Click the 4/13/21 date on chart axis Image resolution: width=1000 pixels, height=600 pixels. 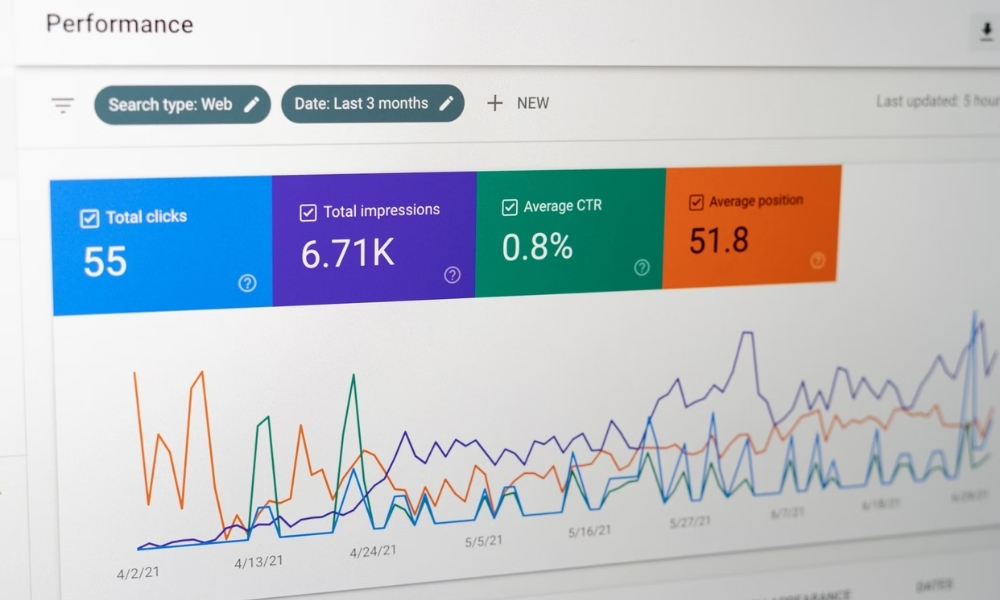coord(258,563)
